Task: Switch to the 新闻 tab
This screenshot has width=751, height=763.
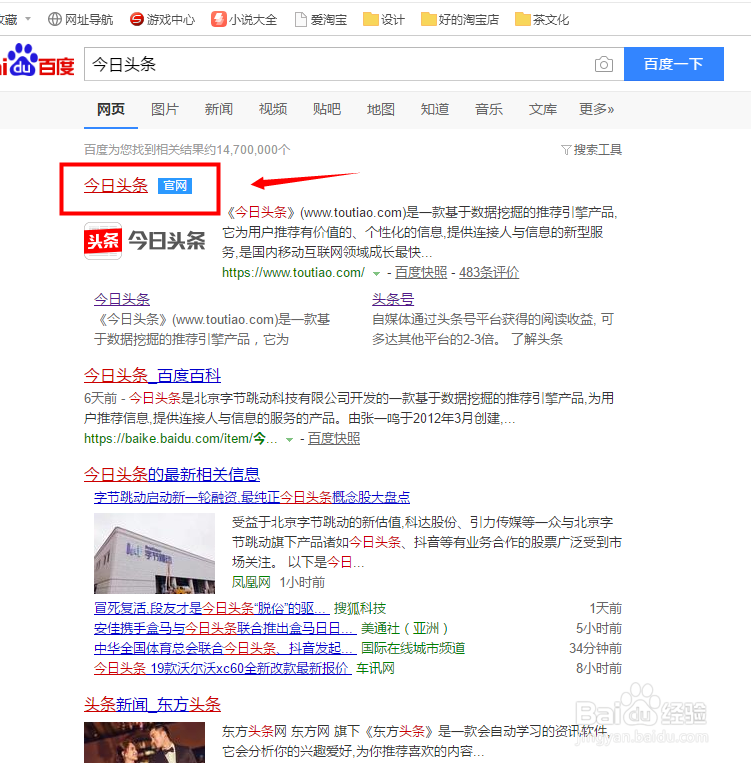Action: coord(219,109)
